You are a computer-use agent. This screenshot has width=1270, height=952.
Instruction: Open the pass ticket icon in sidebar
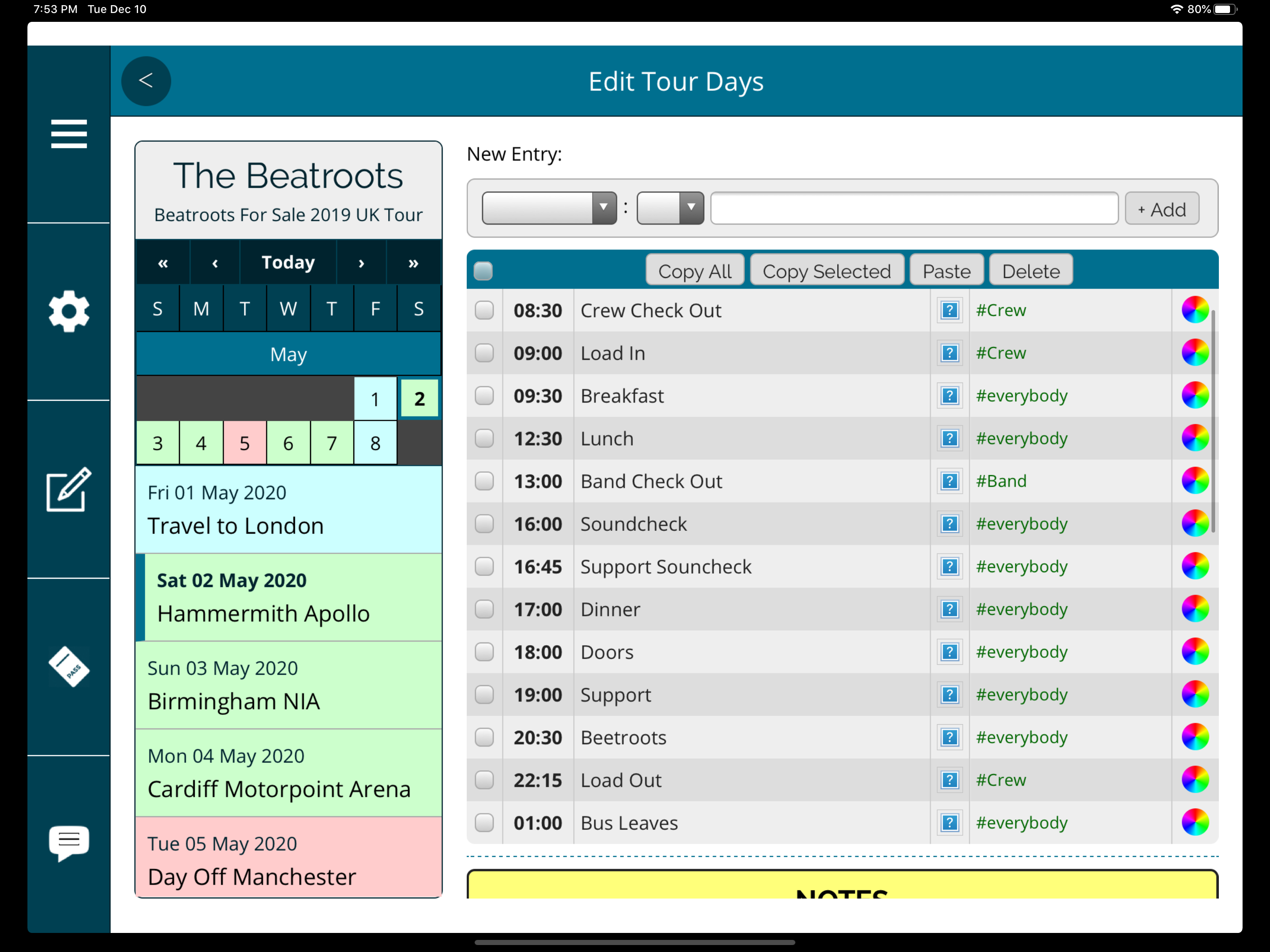tap(69, 667)
